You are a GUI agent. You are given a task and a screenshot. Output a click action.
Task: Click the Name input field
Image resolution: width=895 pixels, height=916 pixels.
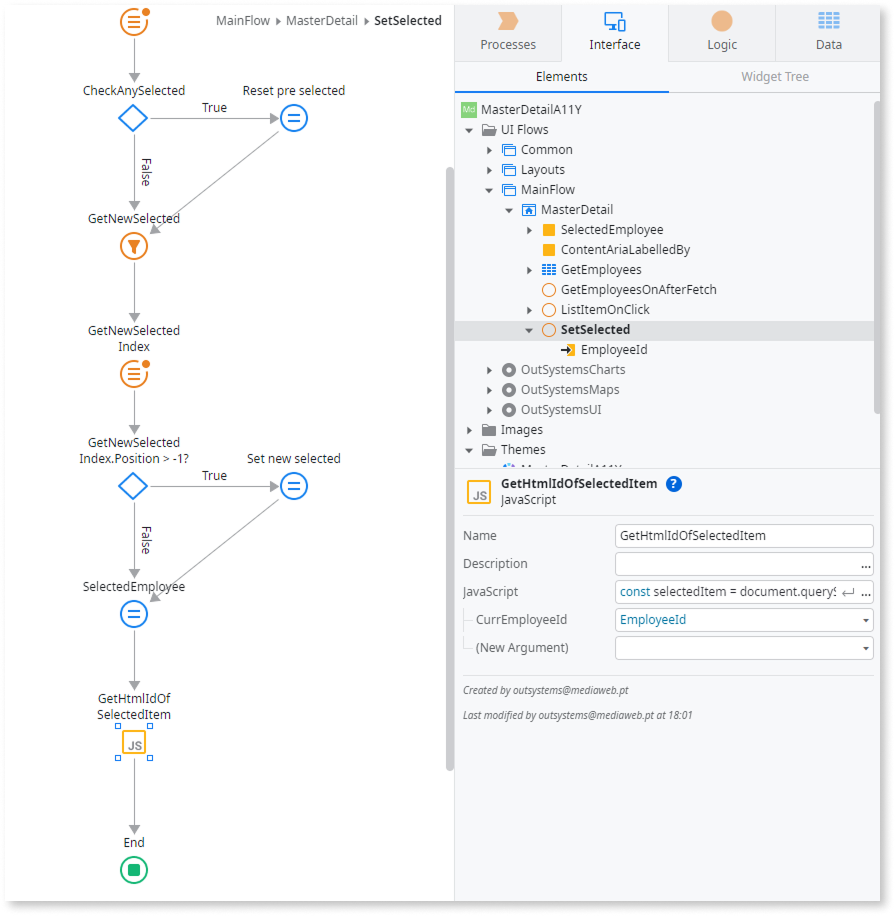744,536
